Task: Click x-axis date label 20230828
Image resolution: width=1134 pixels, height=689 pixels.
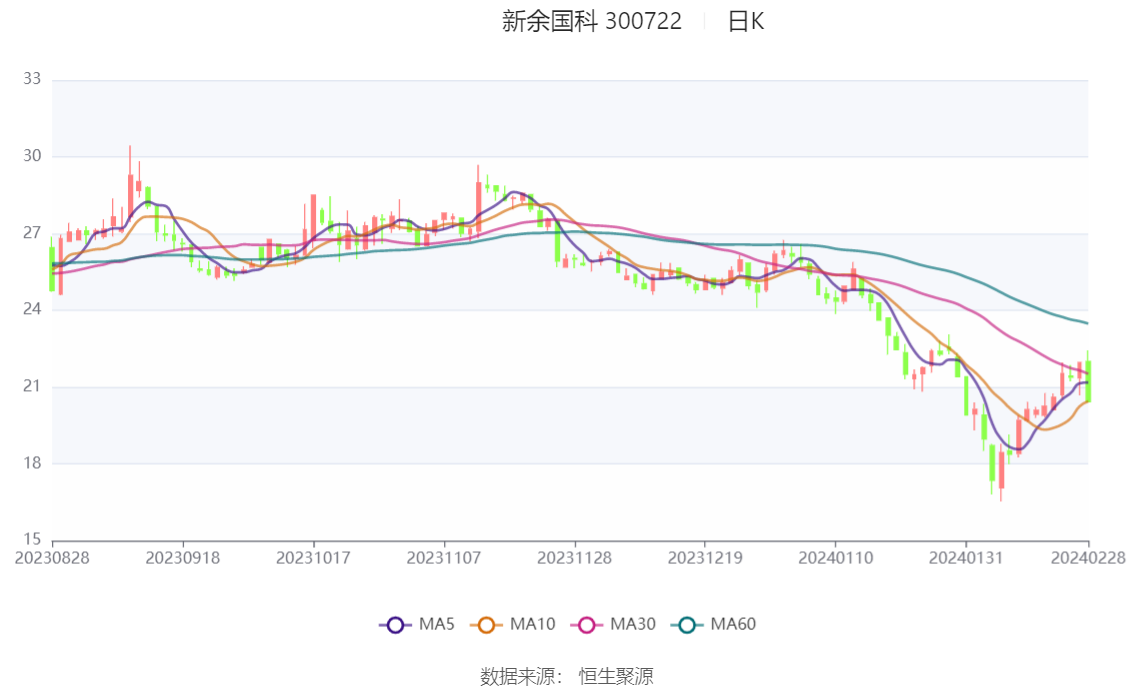Action: pyautogui.click(x=52, y=558)
